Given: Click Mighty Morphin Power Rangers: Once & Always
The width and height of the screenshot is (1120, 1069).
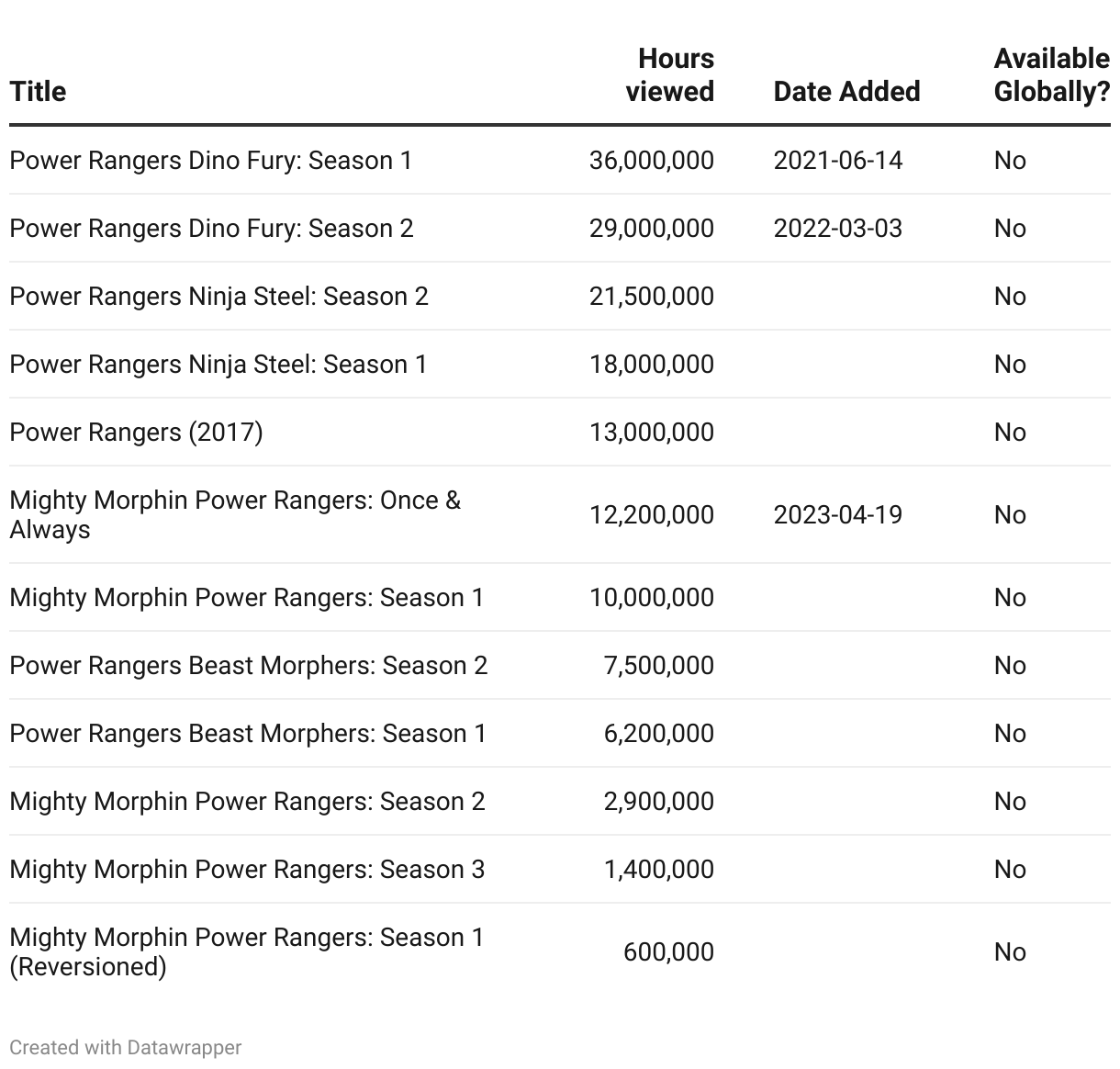Looking at the screenshot, I should tap(235, 515).
